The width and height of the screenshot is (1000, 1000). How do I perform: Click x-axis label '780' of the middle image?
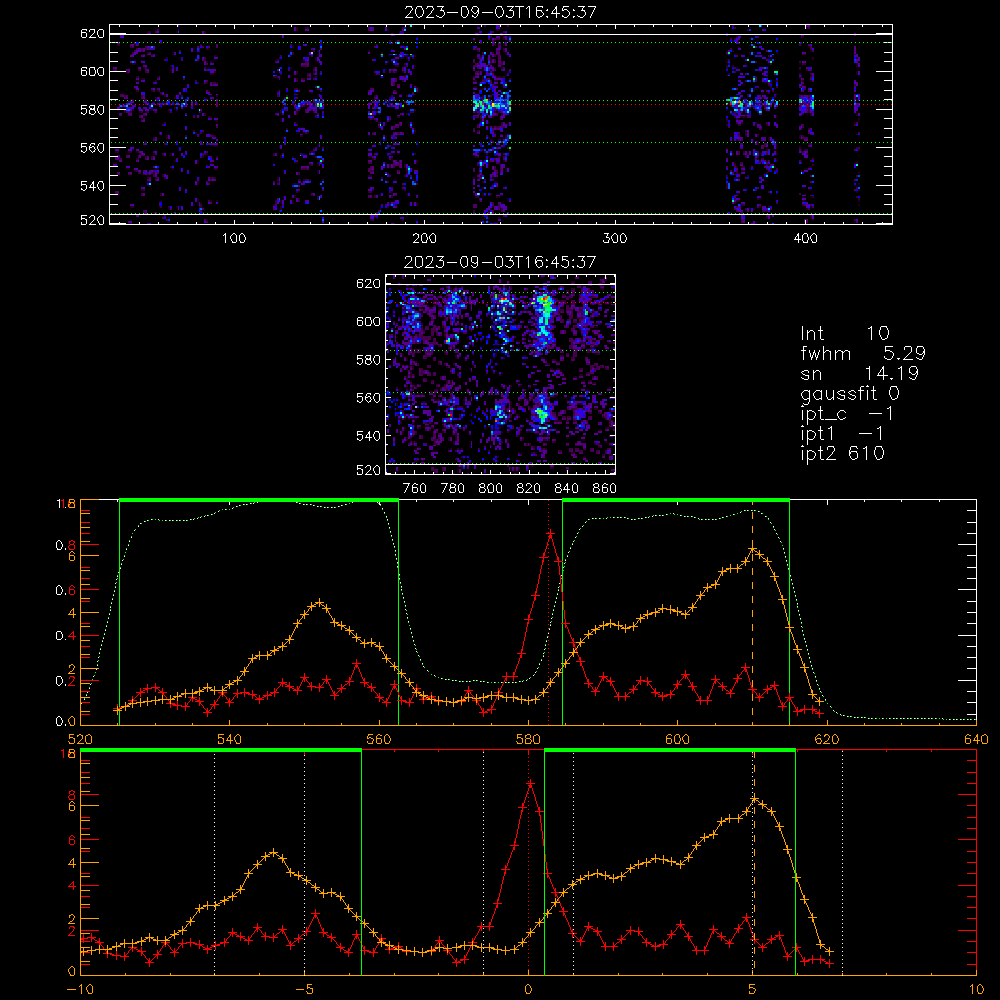[453, 489]
